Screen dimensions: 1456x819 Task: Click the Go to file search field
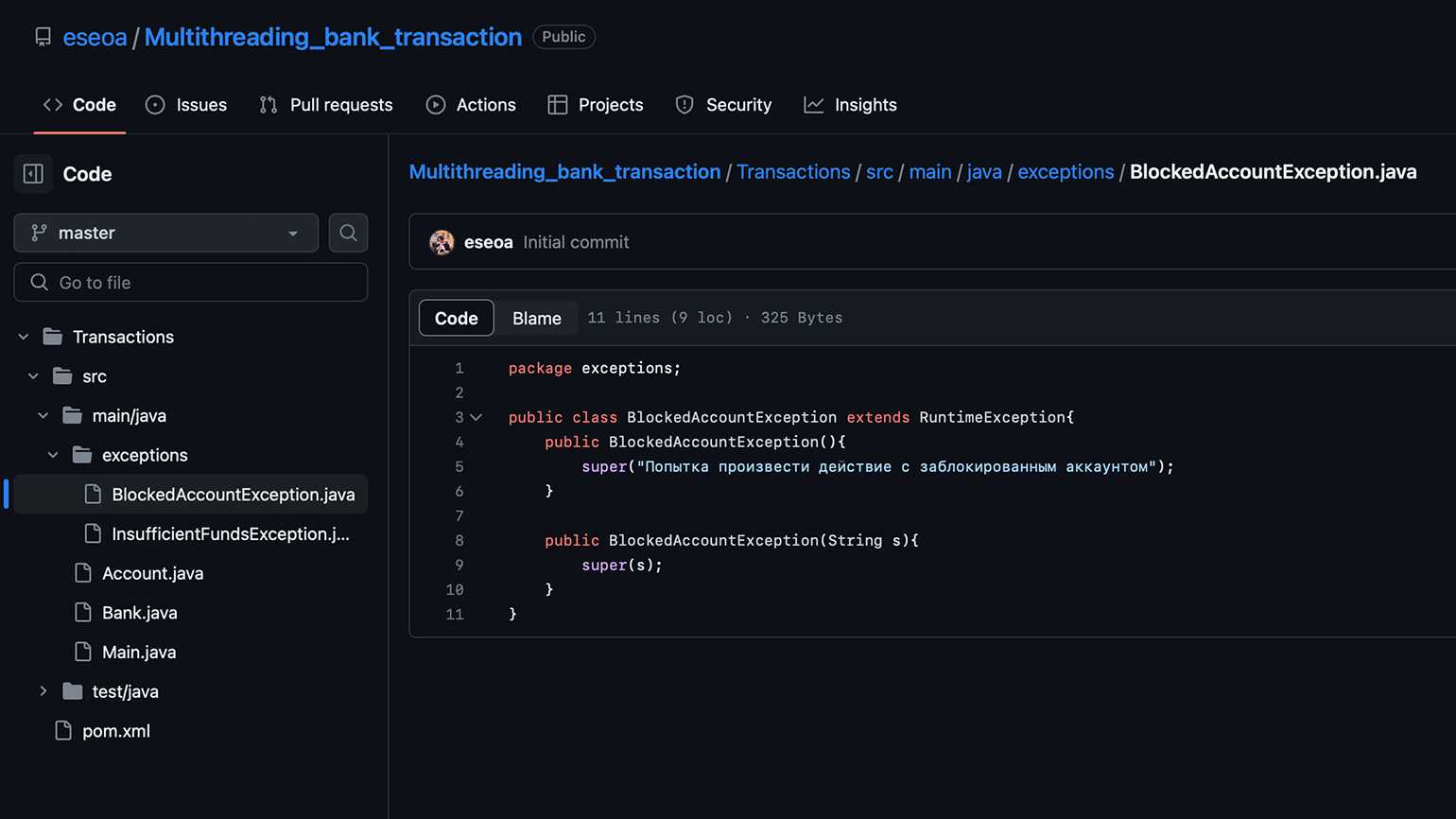point(191,283)
